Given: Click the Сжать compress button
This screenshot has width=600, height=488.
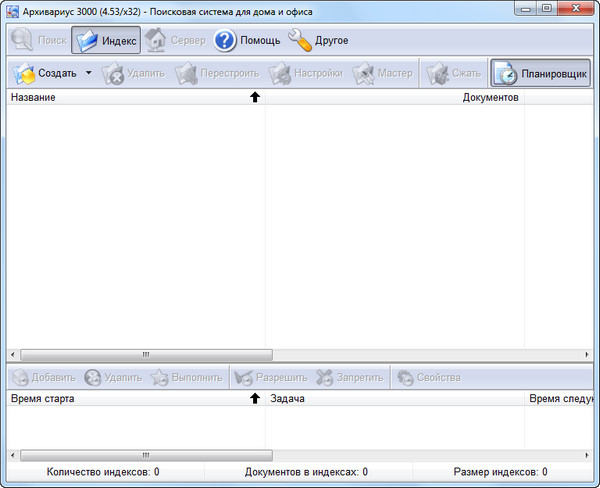Looking at the screenshot, I should click(x=437, y=74).
